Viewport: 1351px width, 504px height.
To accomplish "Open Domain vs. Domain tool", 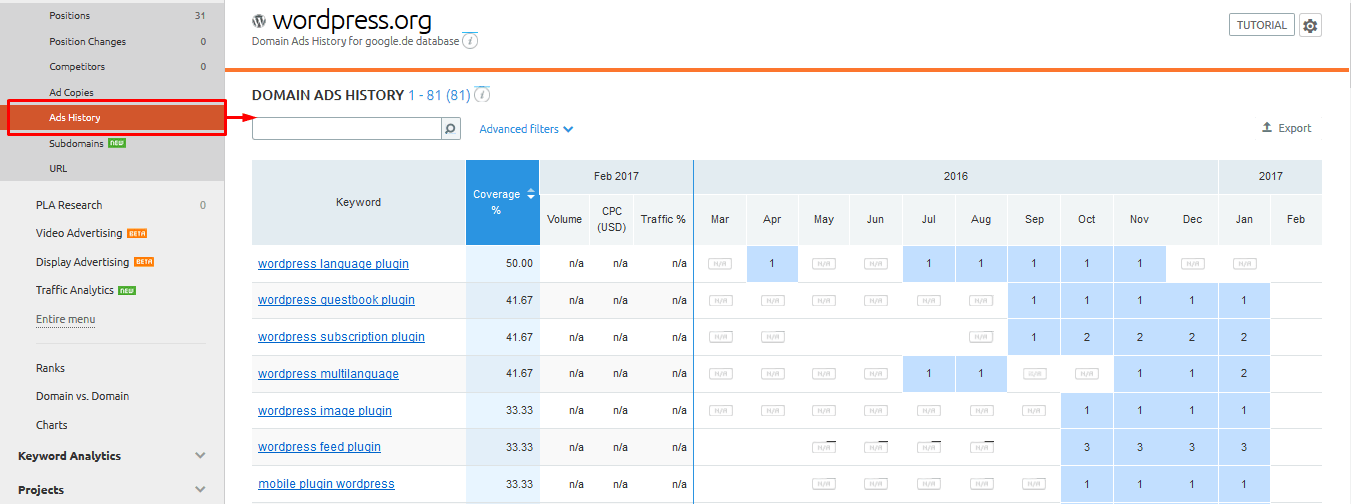I will (x=82, y=396).
